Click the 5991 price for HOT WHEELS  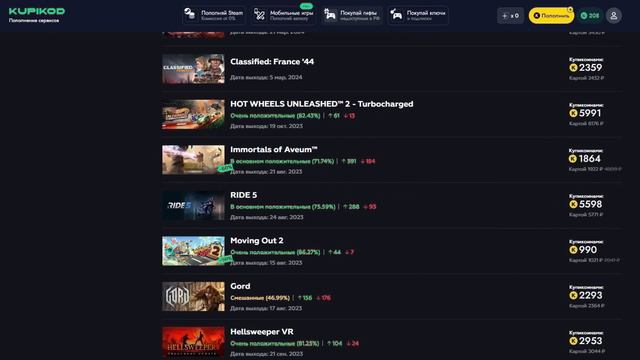point(590,113)
